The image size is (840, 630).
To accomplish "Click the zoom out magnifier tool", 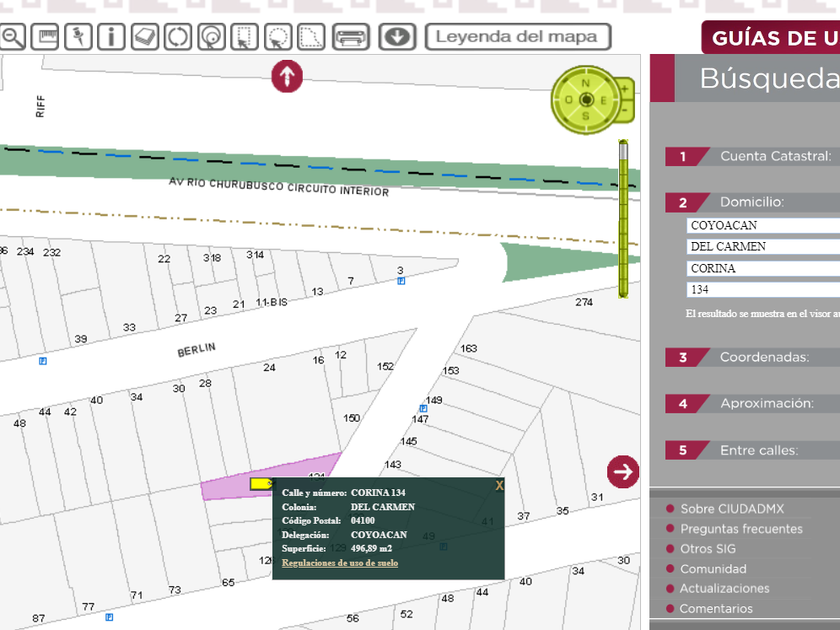I will [x=12, y=37].
